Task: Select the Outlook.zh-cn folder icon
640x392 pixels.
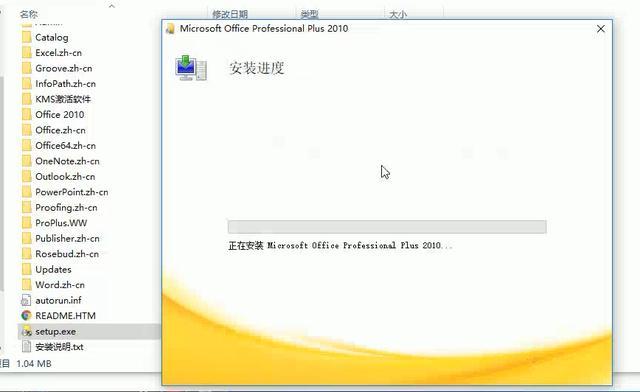Action: [27, 177]
